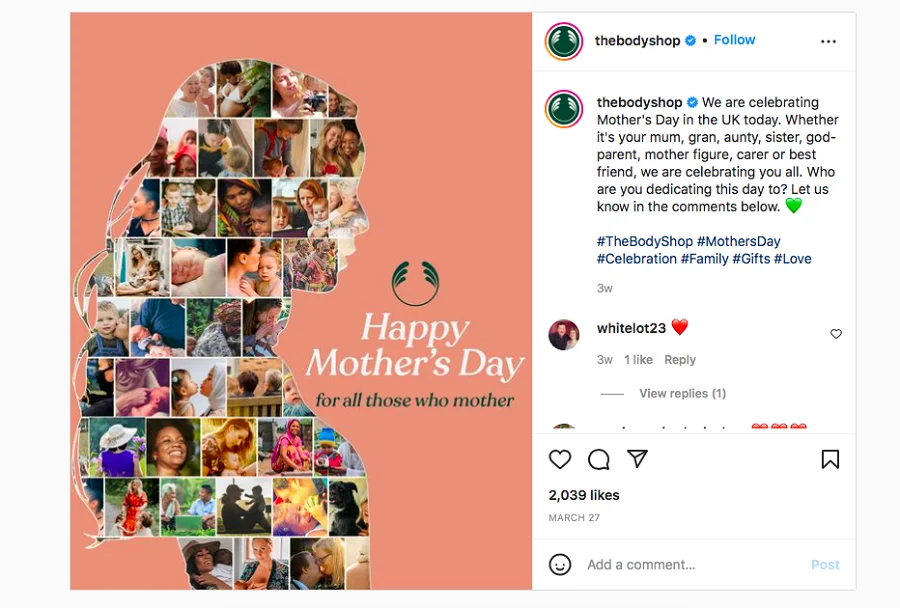Open the #TheBodyShop hashtag link
This screenshot has height=608, width=900.
pos(644,241)
